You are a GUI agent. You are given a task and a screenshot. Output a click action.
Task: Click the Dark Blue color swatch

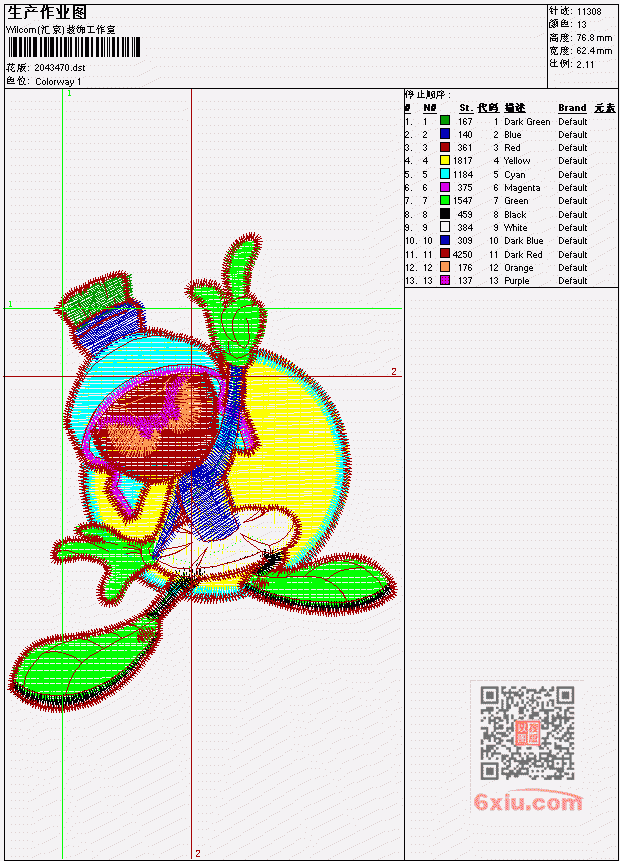[x=445, y=241]
